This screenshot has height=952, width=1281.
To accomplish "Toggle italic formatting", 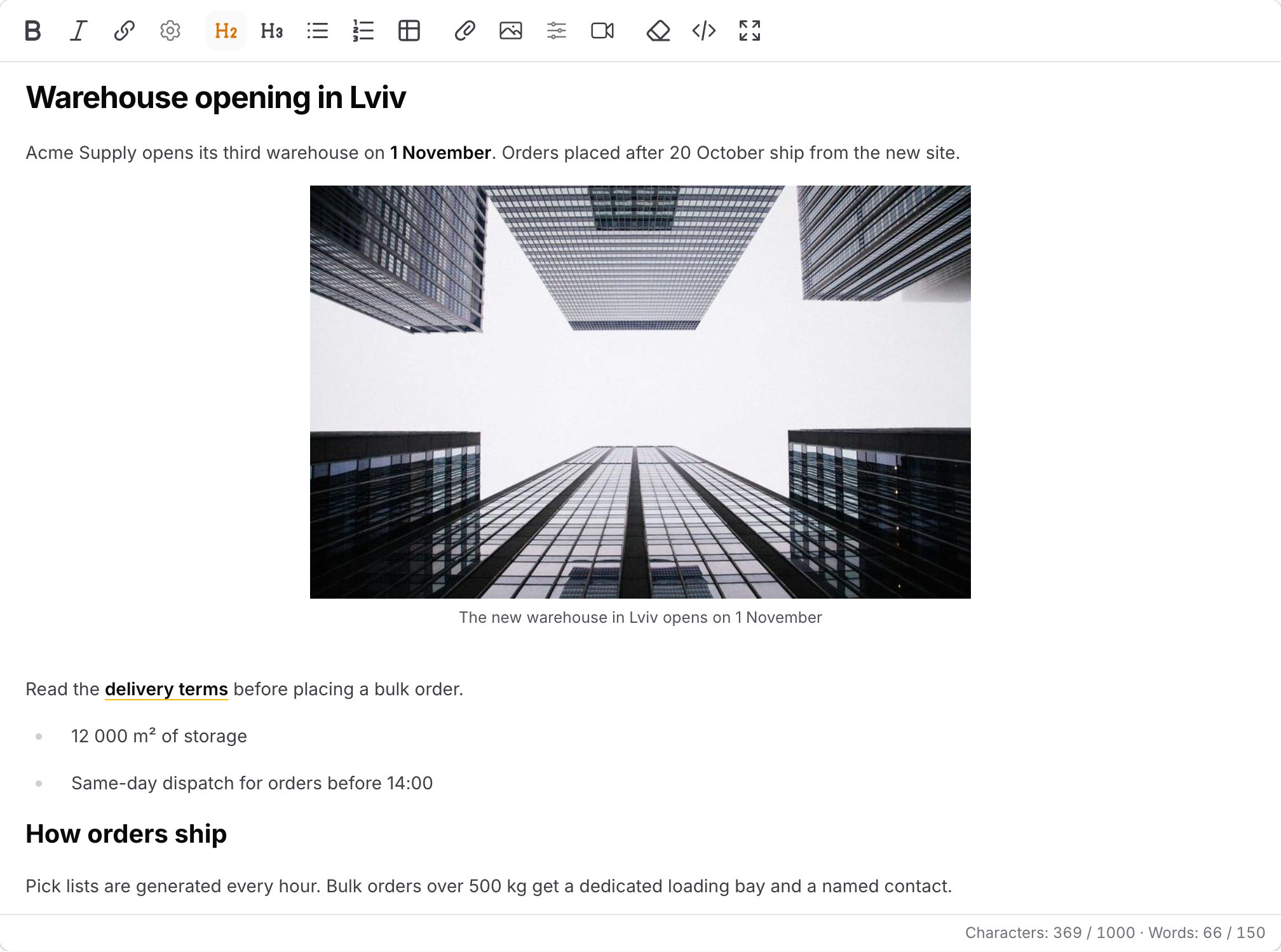I will click(79, 31).
